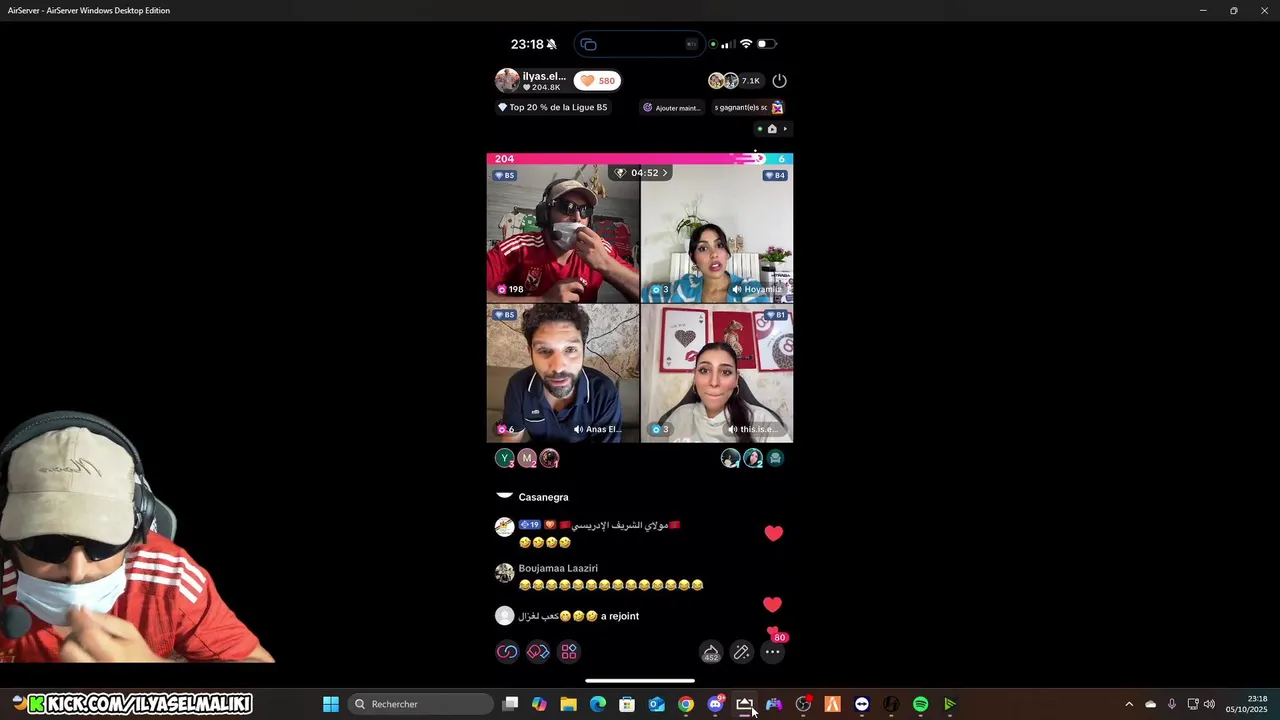This screenshot has height=720, width=1280.
Task: Open Top 20 % de la Ligue B5 badge
Action: (x=552, y=107)
